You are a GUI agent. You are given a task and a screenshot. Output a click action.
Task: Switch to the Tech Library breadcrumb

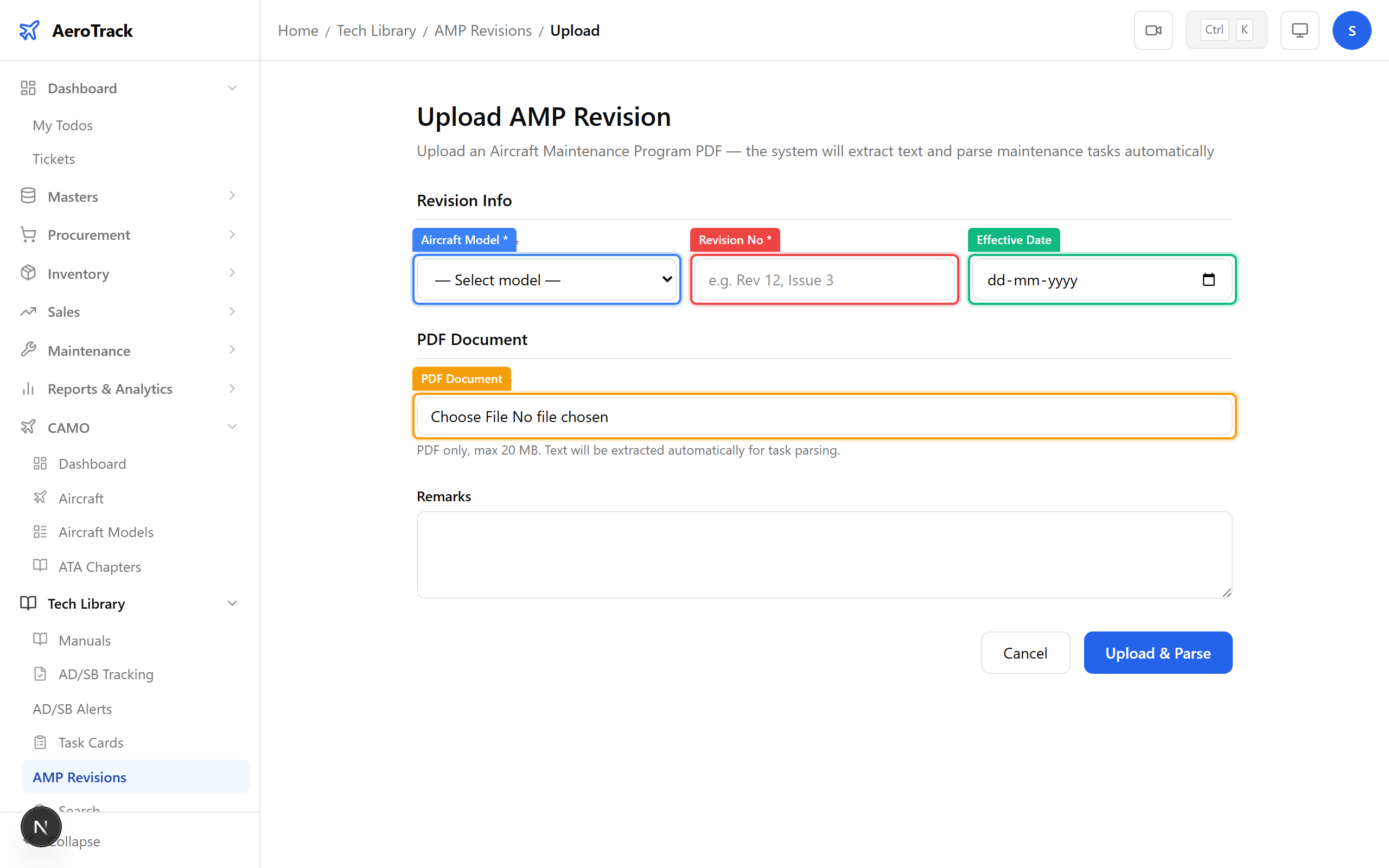376,30
